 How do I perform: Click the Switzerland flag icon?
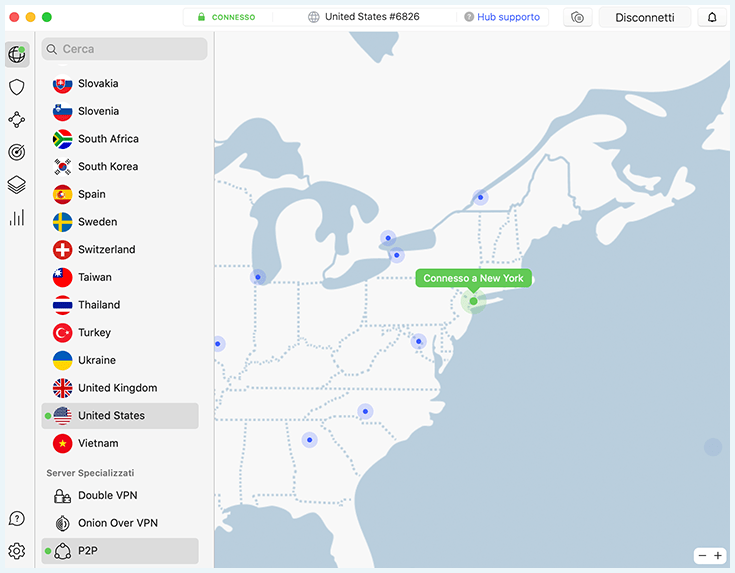point(62,250)
